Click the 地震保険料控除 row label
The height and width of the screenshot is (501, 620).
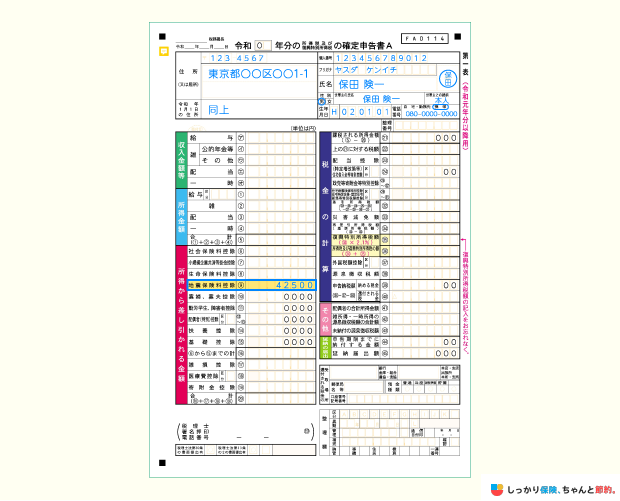point(212,285)
